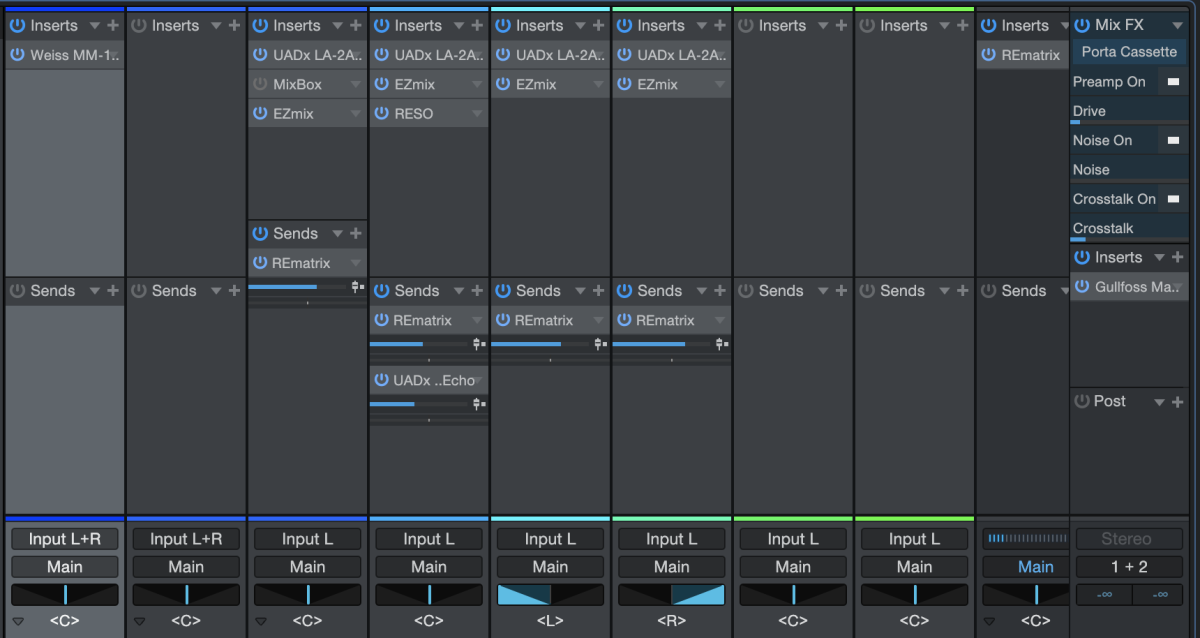The image size is (1200, 638).
Task: Disable main Inserts above Gullfoss
Action: [x=1082, y=257]
